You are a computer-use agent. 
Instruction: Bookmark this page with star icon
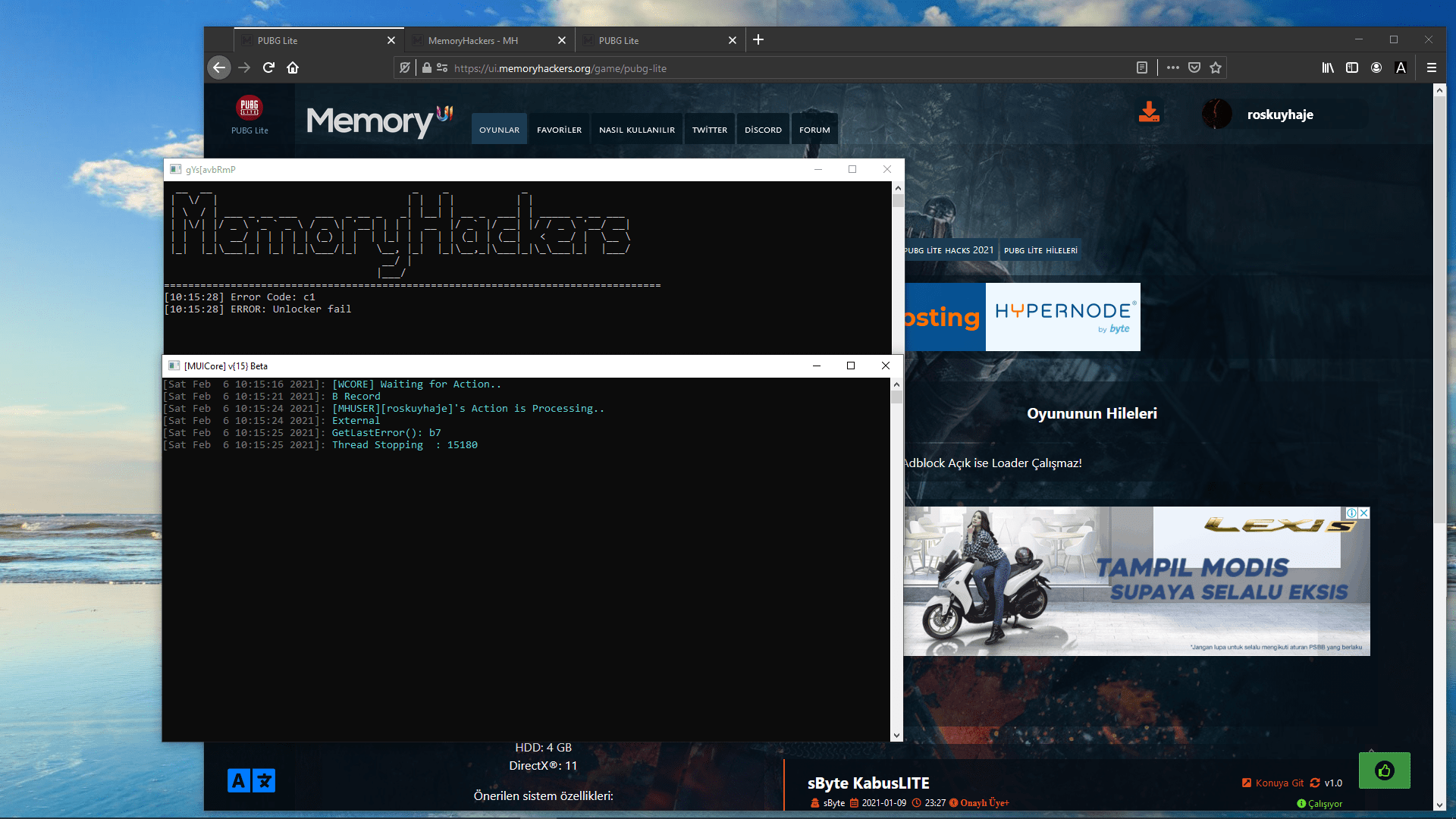pos(1216,67)
